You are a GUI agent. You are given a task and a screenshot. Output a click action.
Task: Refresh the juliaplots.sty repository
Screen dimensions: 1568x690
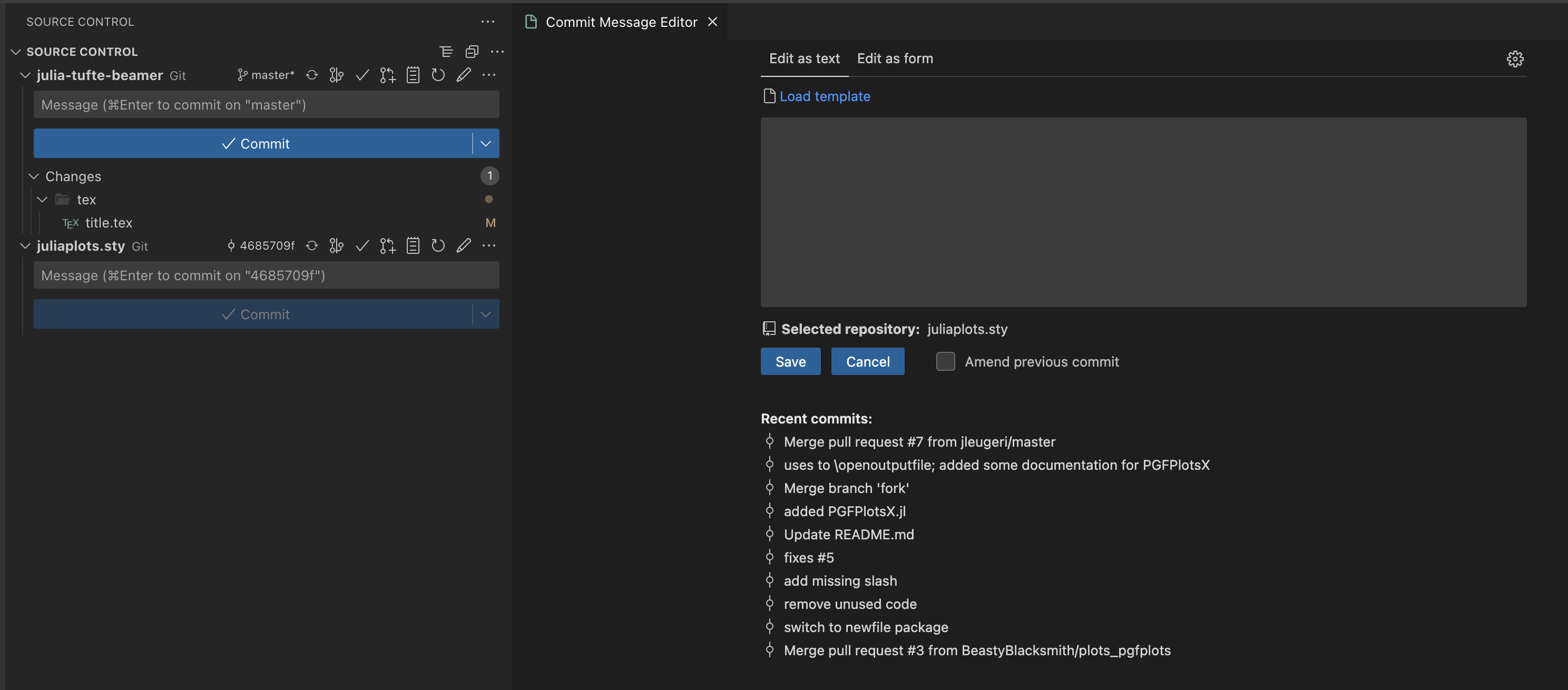(x=438, y=245)
